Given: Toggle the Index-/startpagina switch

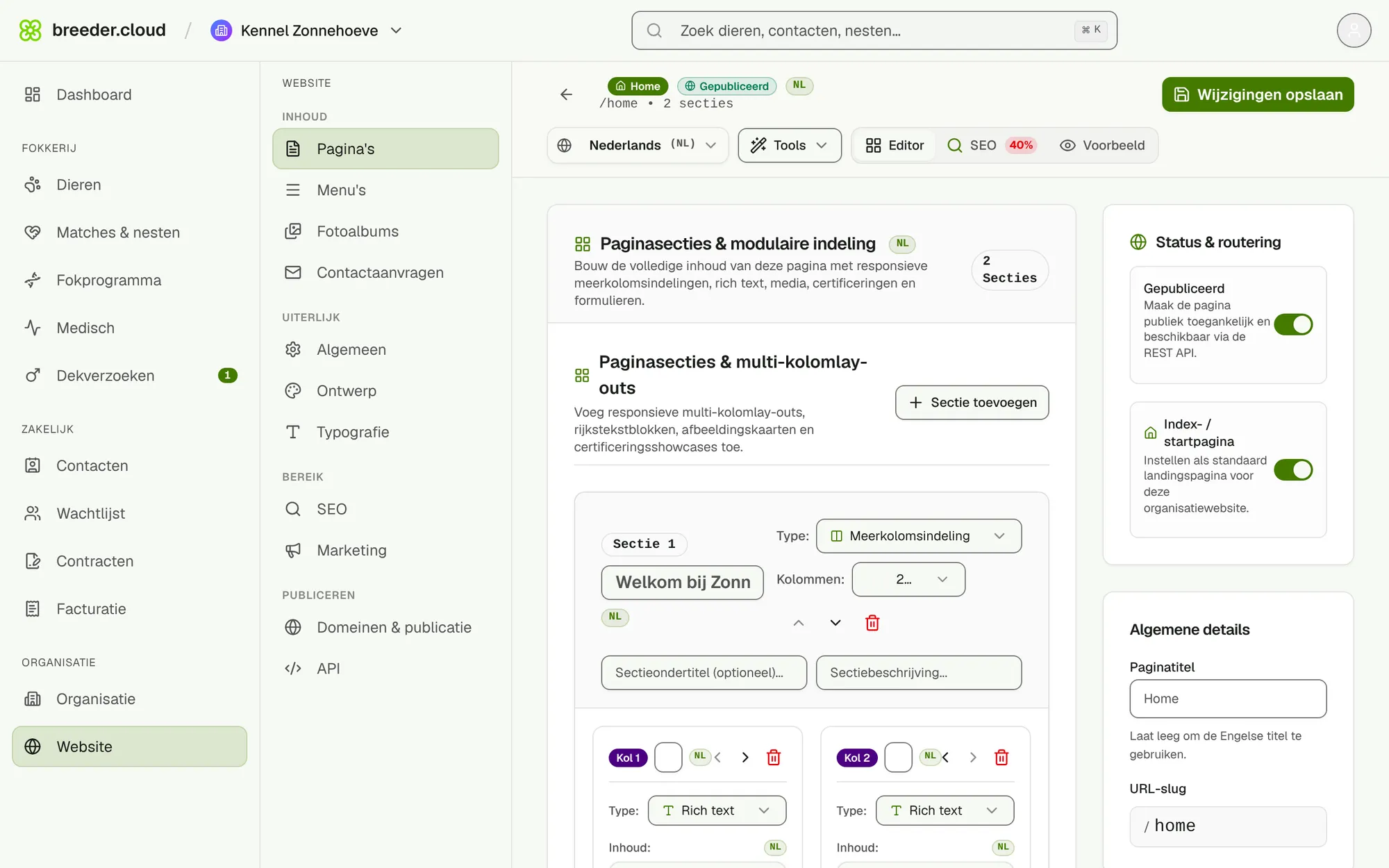Looking at the screenshot, I should [1293, 470].
